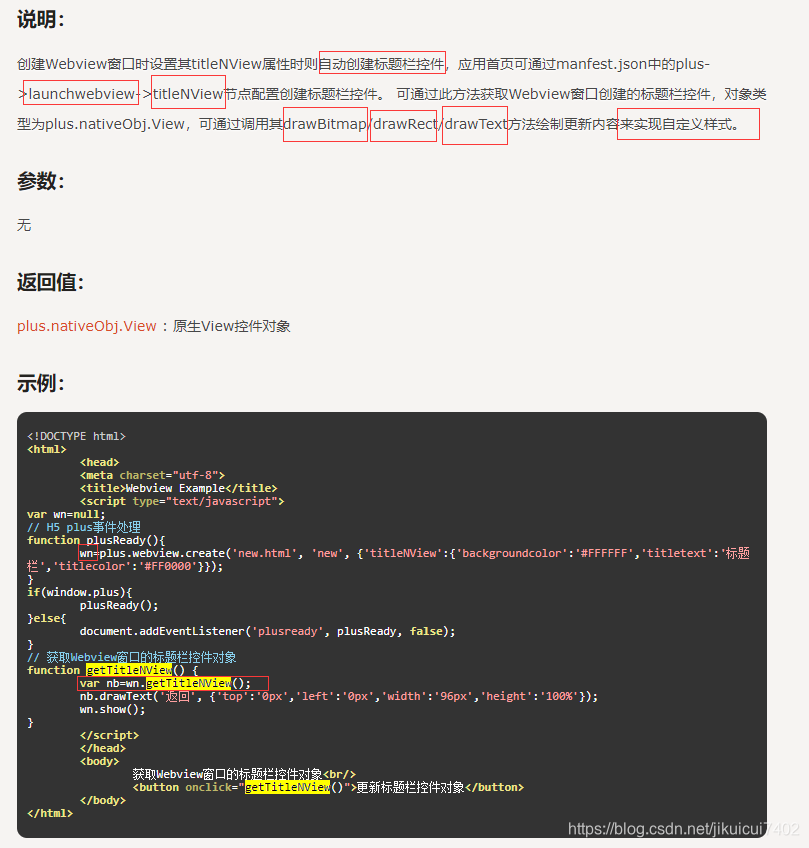This screenshot has height=848, width=809.
Task: Click the plusReady(); call line
Action: click(119, 605)
